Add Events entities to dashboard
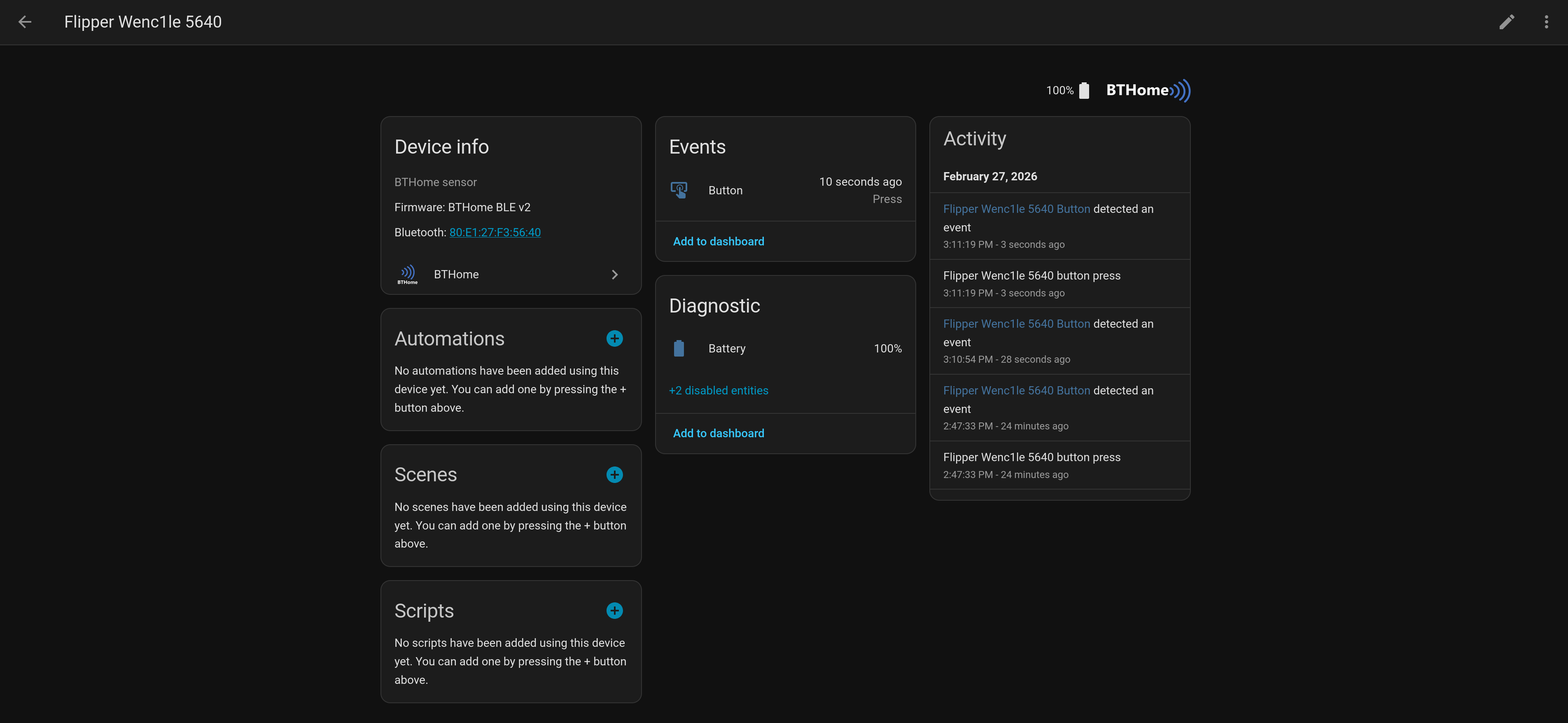 pyautogui.click(x=718, y=242)
